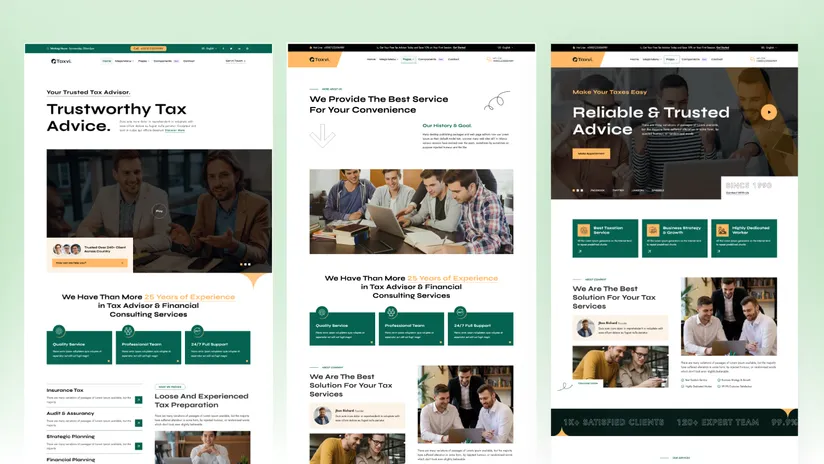824x464 pixels.
Task: Select Home in Trustworthy Tax page navbar
Action: tap(107, 61)
